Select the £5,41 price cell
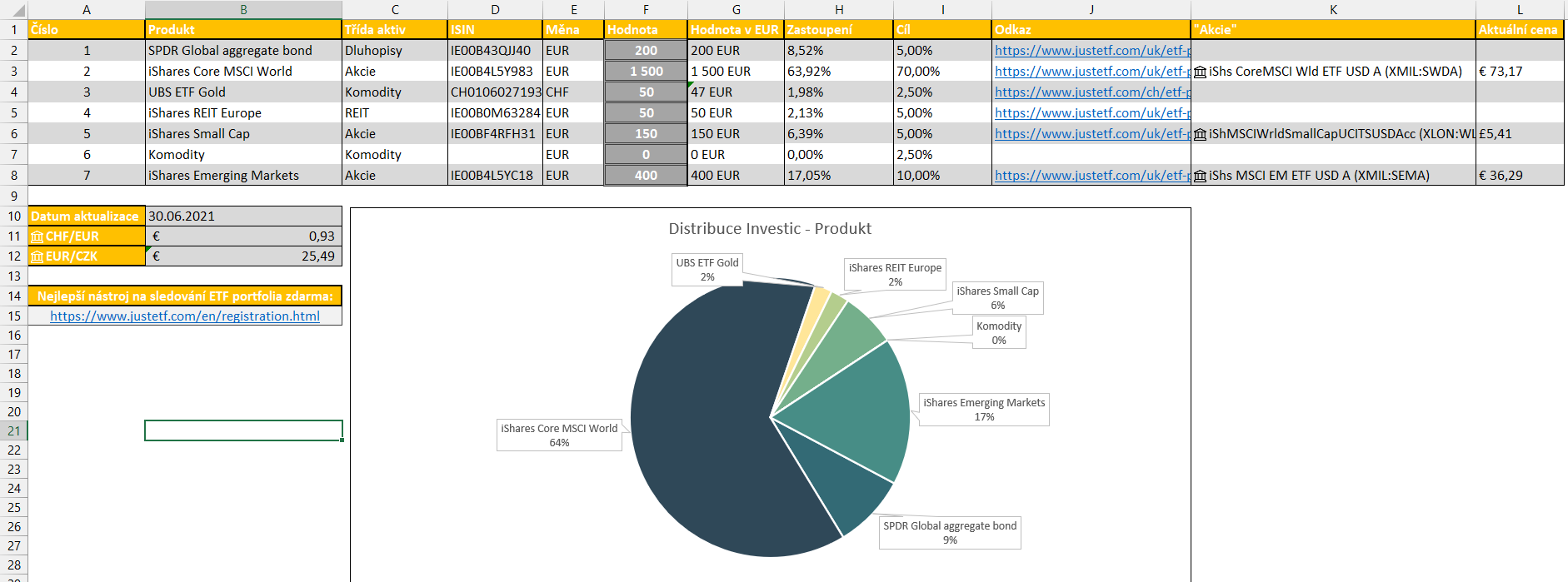1568x582 pixels. (1520, 134)
